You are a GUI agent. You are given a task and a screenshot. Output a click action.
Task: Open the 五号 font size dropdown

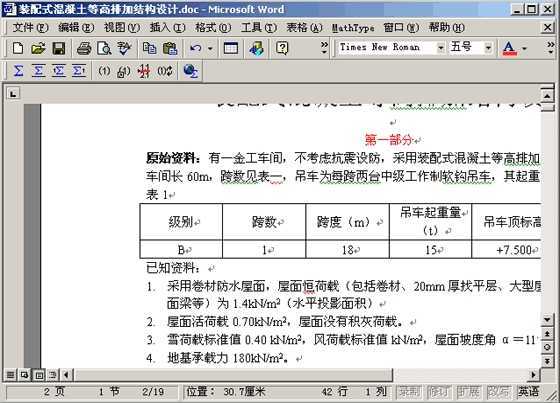488,48
